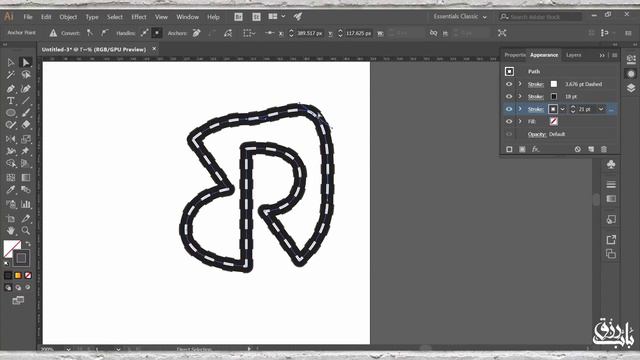Open the docked Layers panel icon
Screen dimensions: 640x360
click(x=631, y=88)
